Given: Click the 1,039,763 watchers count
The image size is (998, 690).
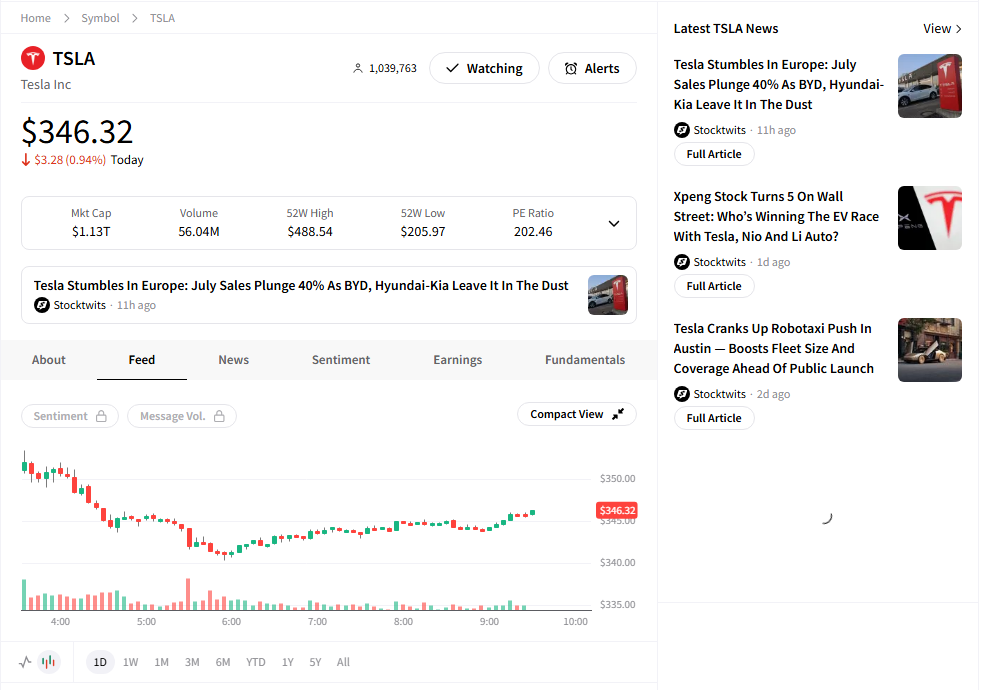Looking at the screenshot, I should tap(393, 68).
